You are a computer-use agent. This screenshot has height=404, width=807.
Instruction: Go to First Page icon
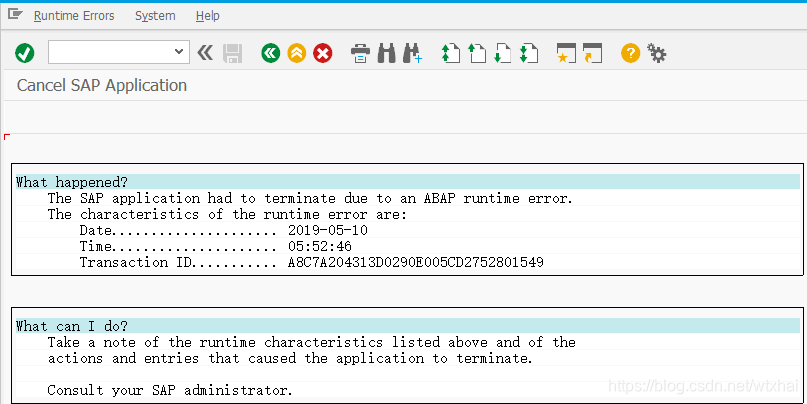(451, 54)
